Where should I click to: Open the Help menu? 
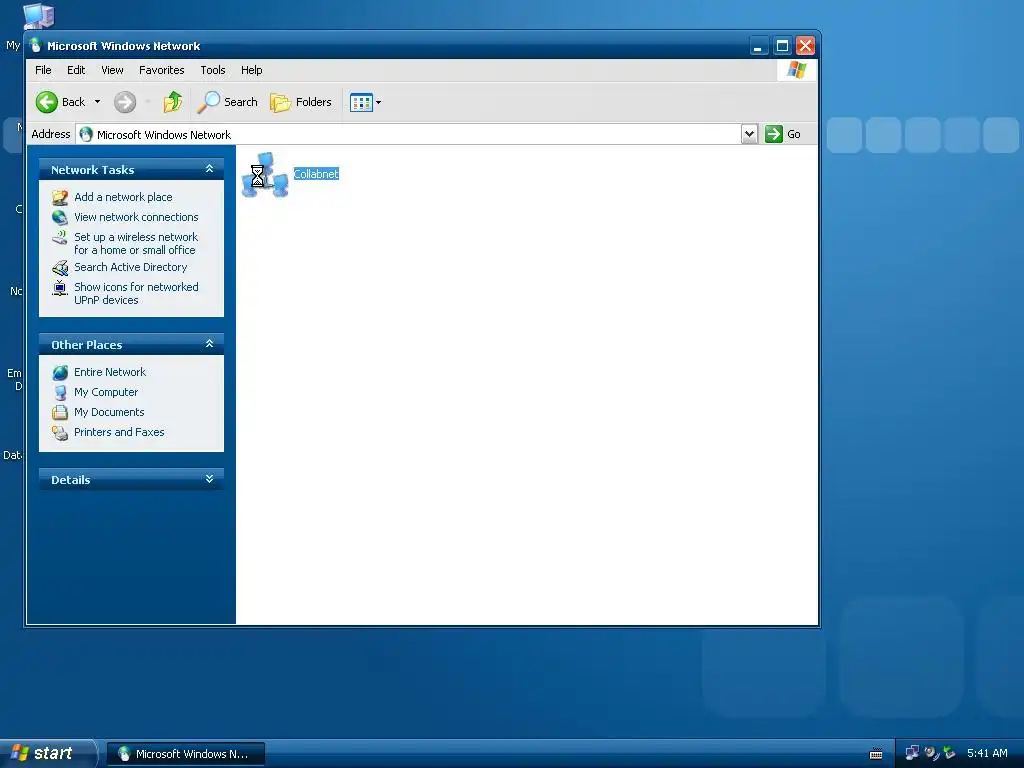[x=251, y=70]
